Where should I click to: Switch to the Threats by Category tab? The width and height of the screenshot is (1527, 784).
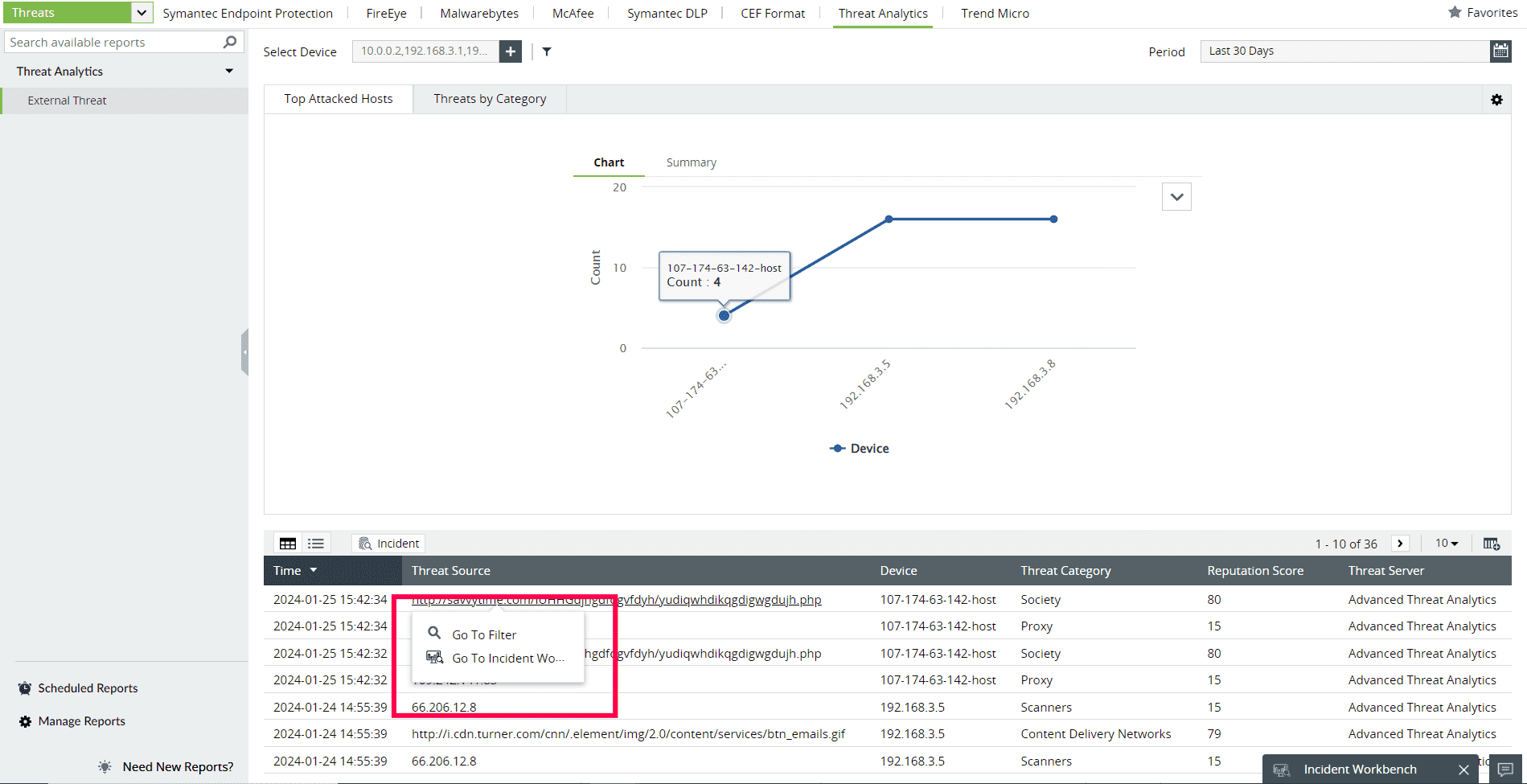pyautogui.click(x=489, y=98)
